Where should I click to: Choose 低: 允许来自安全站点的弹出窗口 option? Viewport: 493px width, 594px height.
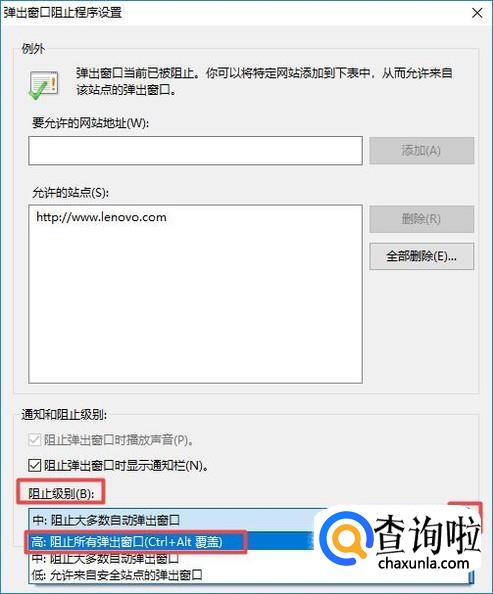pyautogui.click(x=117, y=575)
